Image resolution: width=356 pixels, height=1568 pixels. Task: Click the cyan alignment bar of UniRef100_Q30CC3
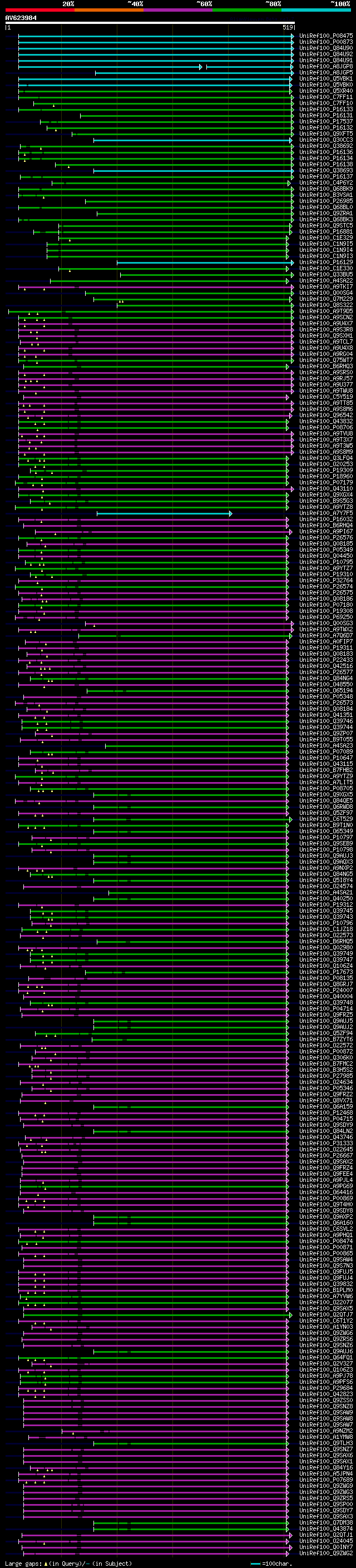tap(193, 140)
